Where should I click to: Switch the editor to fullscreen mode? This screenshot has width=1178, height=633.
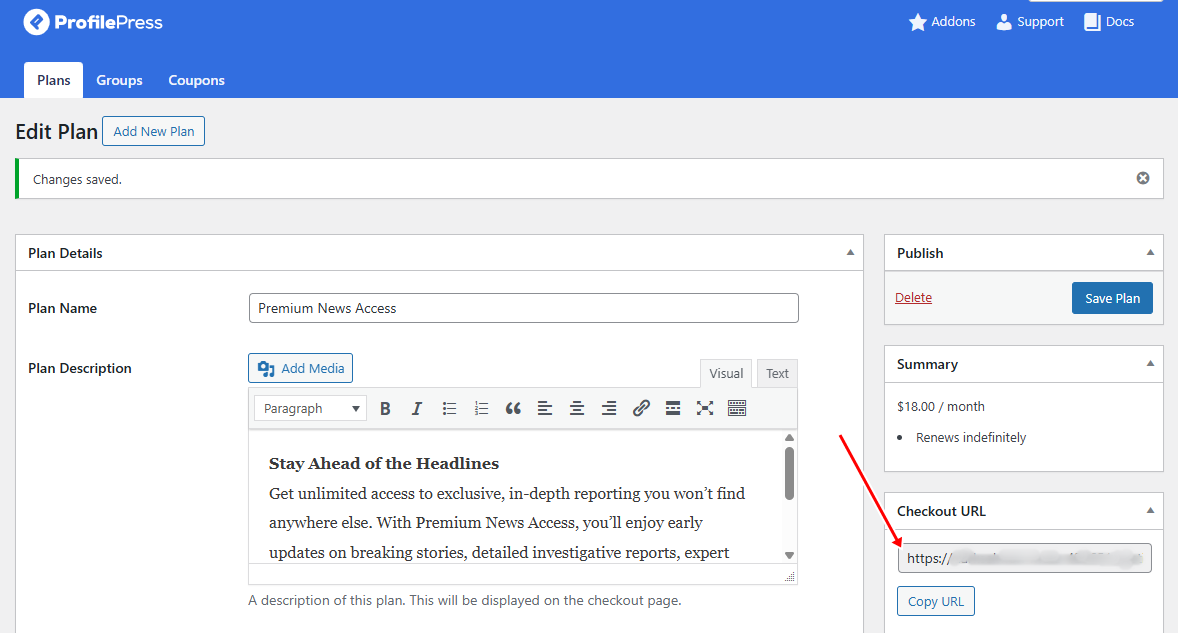[x=705, y=408]
